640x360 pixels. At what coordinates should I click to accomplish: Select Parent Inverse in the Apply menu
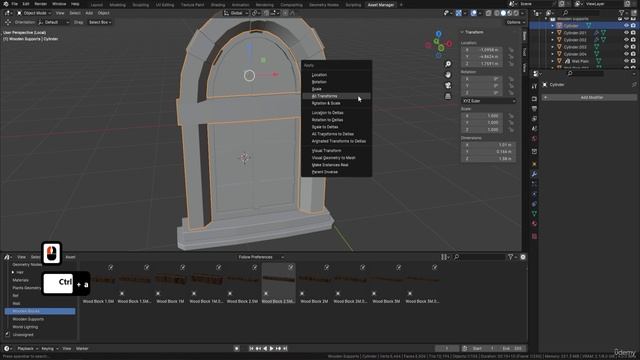[336, 172]
